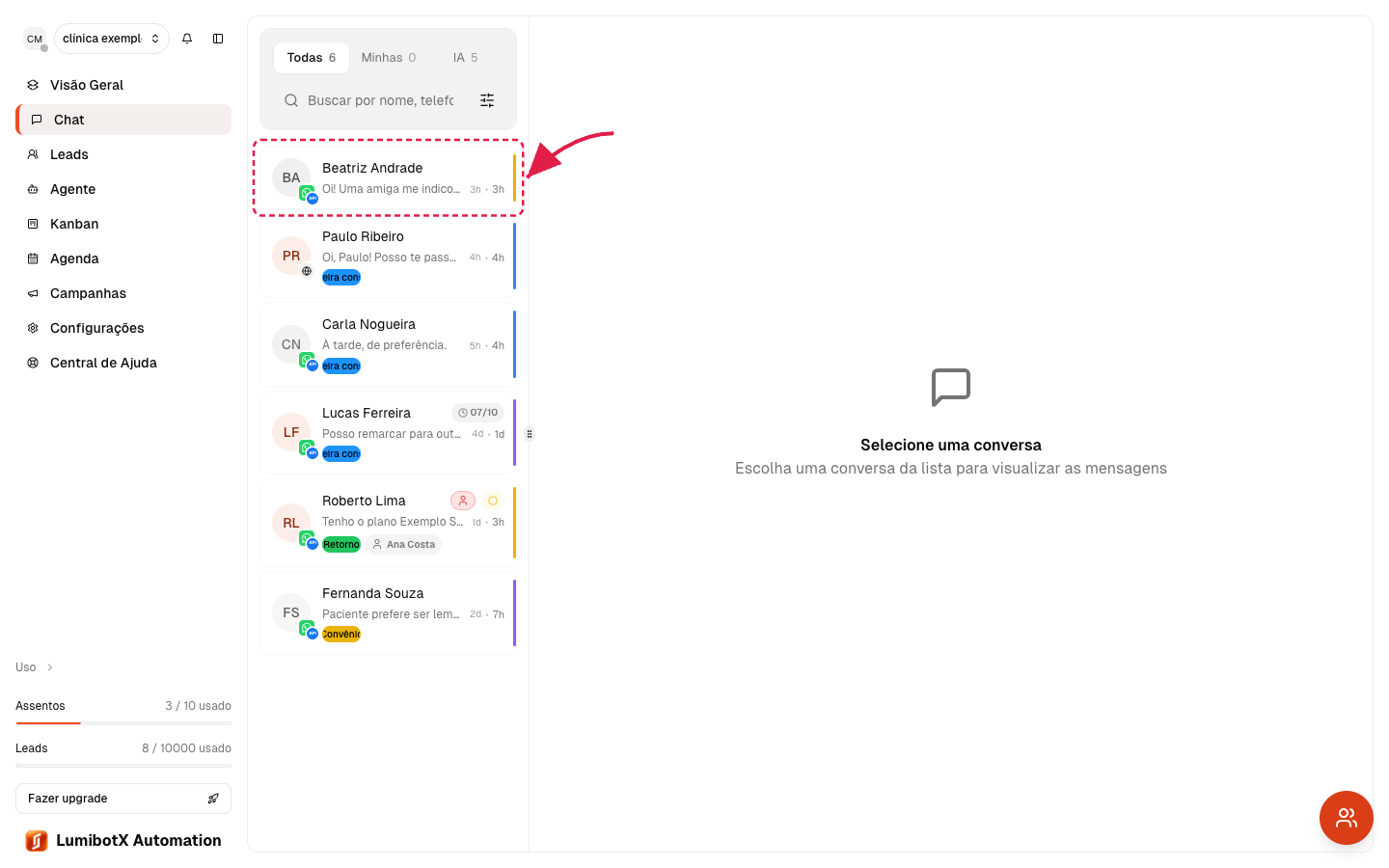Switch to the IA tab
This screenshot has height=868, width=1389.
tap(465, 58)
